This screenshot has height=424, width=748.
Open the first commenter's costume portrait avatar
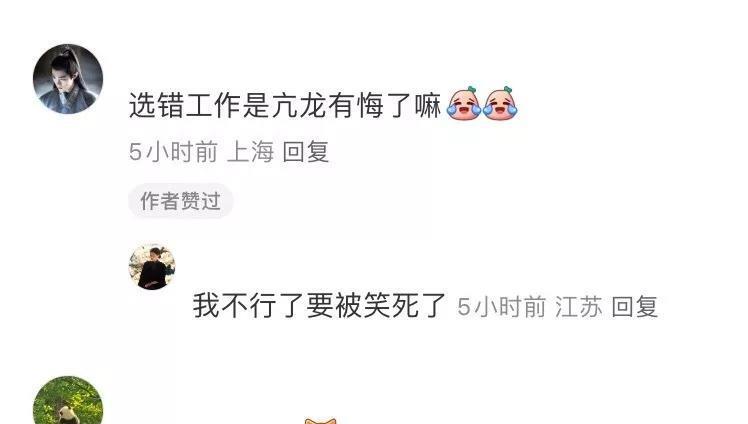(68, 79)
